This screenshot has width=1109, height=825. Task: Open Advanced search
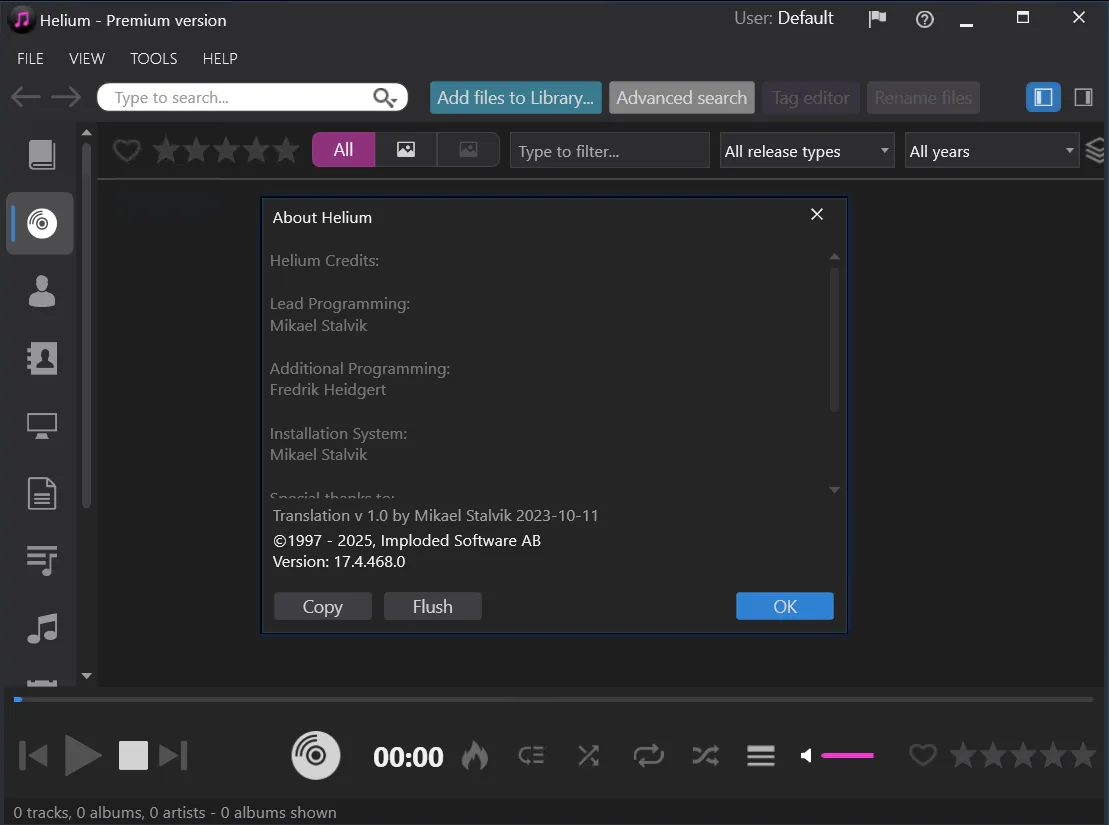pos(682,98)
